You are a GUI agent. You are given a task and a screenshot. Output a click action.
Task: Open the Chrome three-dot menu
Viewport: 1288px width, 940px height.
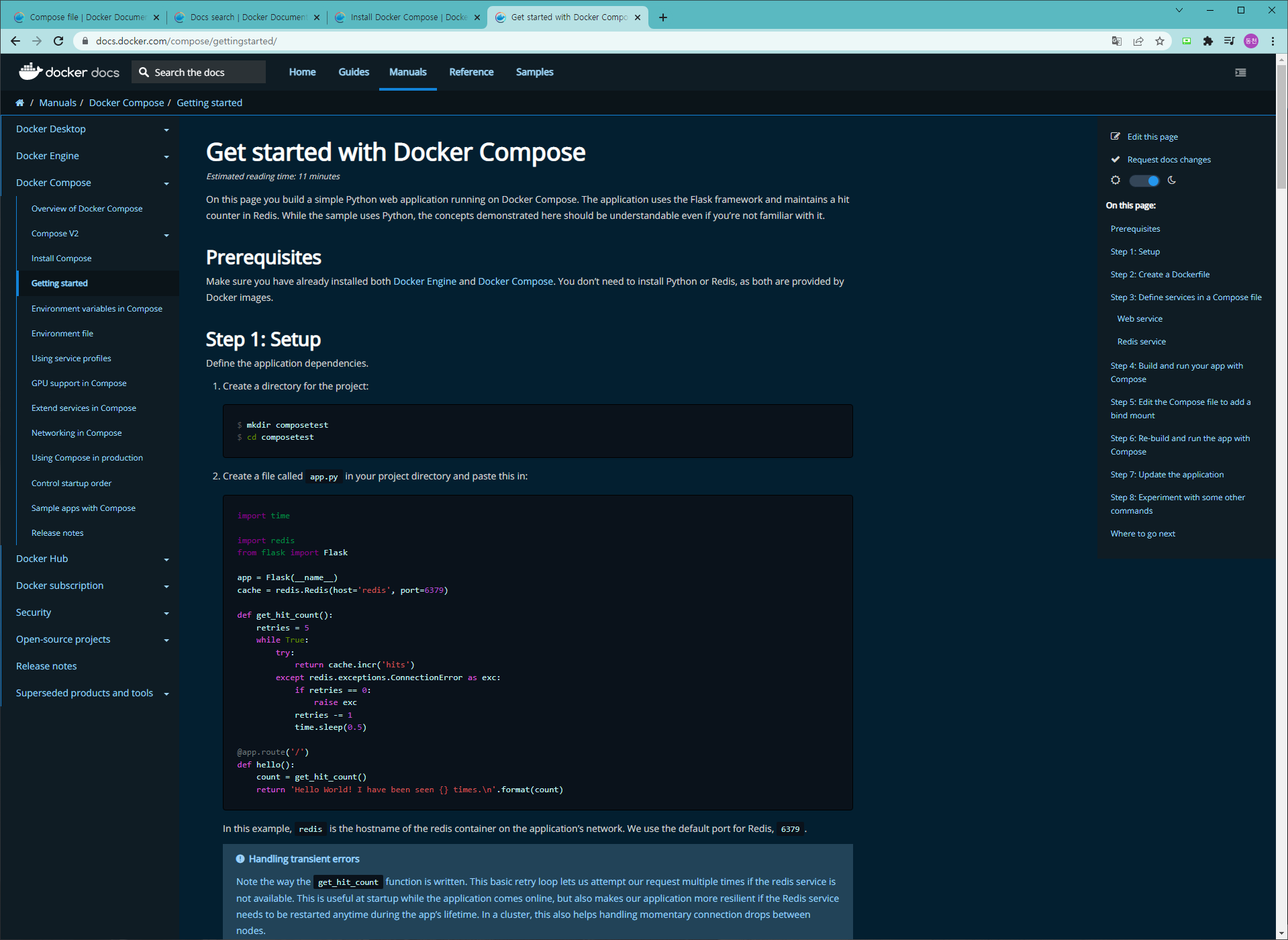click(x=1273, y=41)
